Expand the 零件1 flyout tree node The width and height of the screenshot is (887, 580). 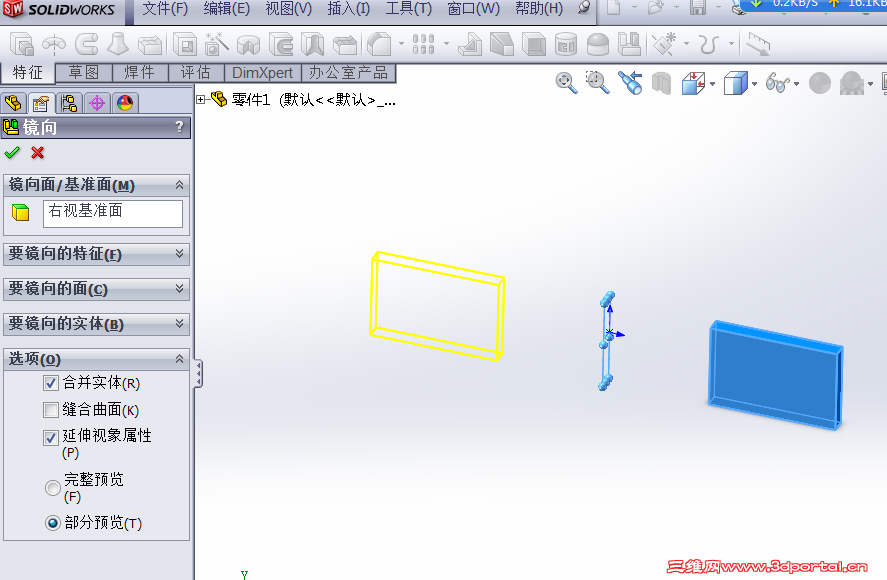(x=200, y=100)
